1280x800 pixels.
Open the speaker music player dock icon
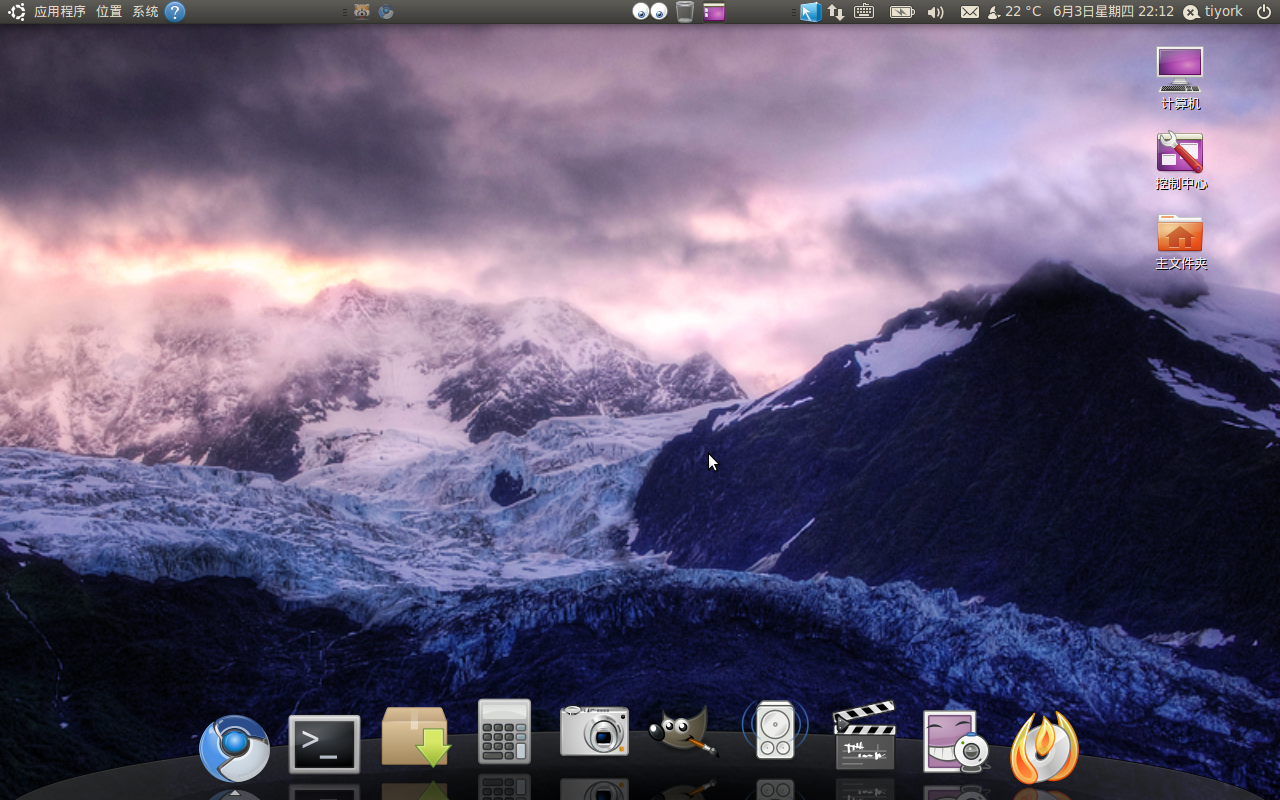pos(775,729)
